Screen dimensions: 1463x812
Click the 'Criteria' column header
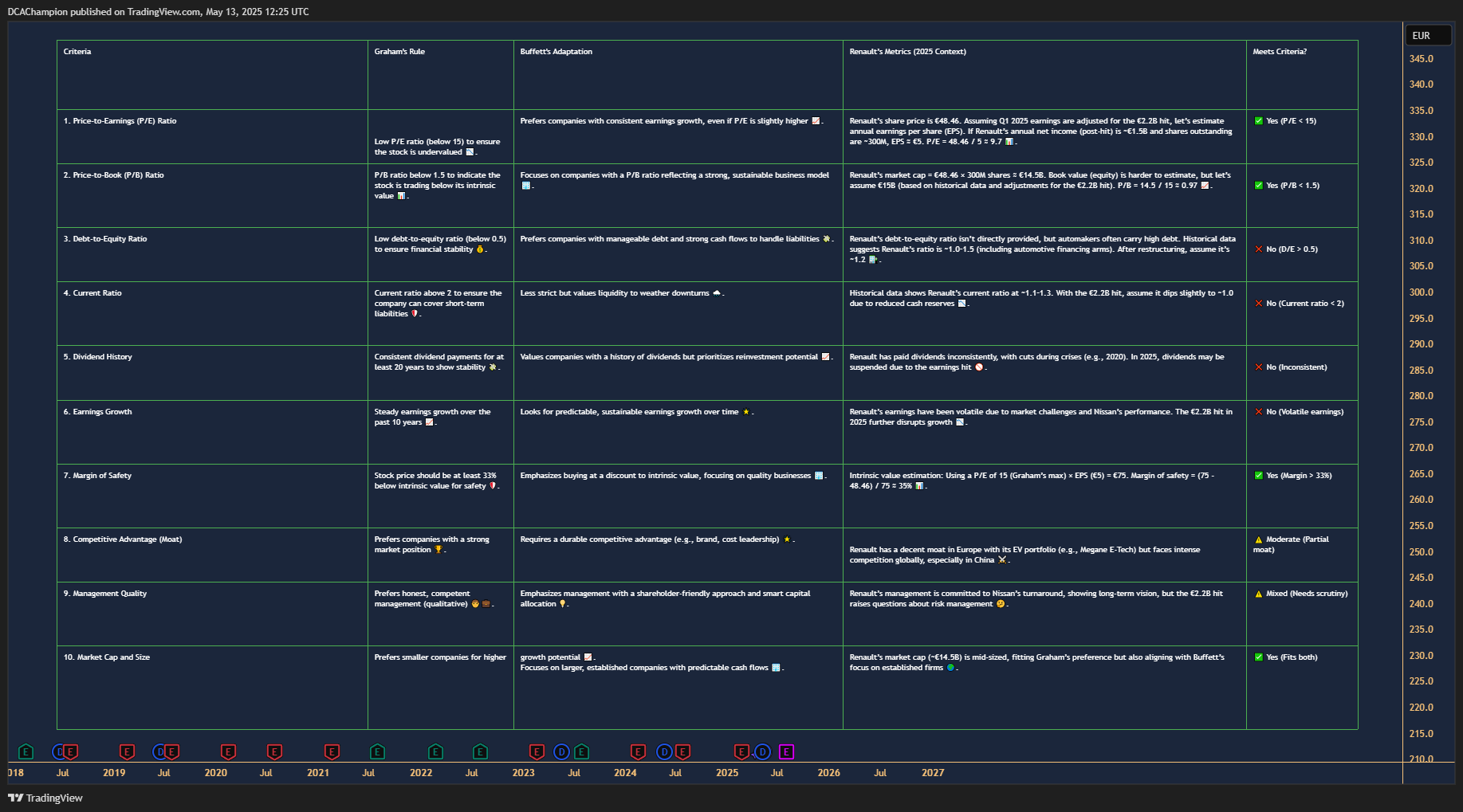77,52
